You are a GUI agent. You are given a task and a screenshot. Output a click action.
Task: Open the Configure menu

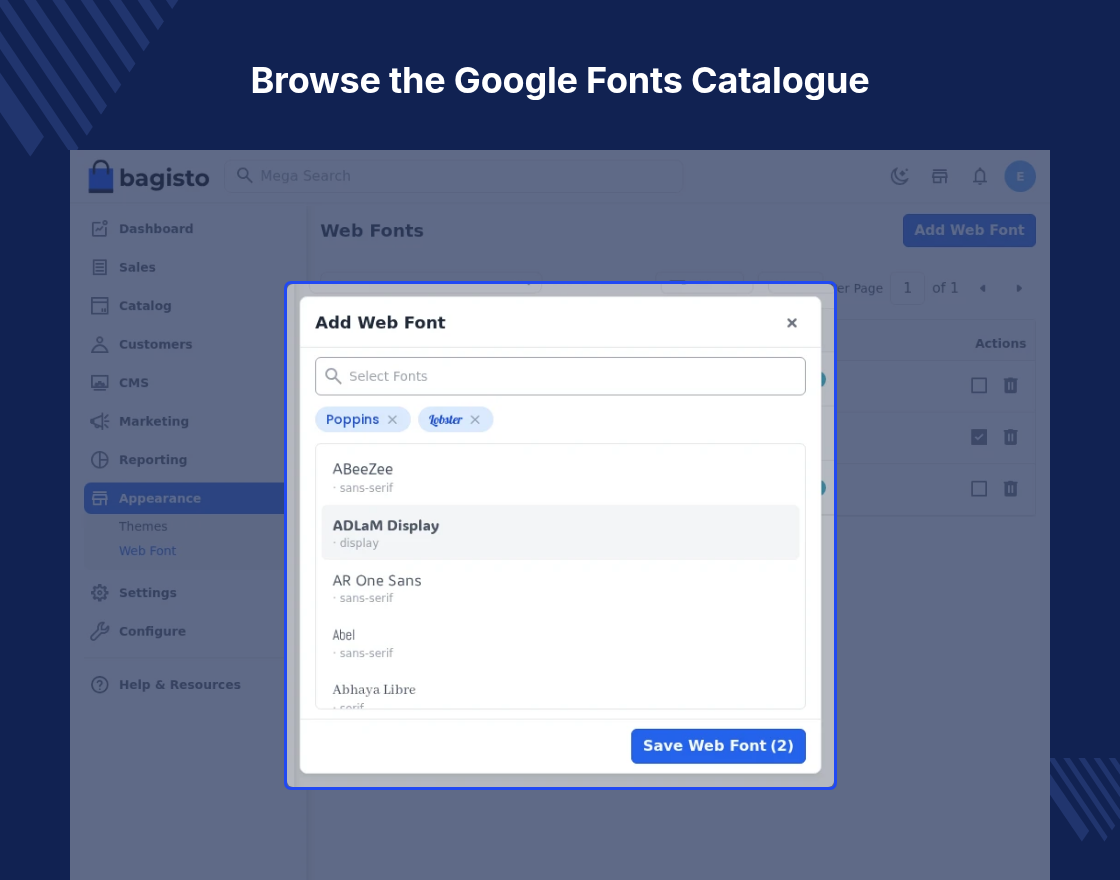pyautogui.click(x=152, y=631)
